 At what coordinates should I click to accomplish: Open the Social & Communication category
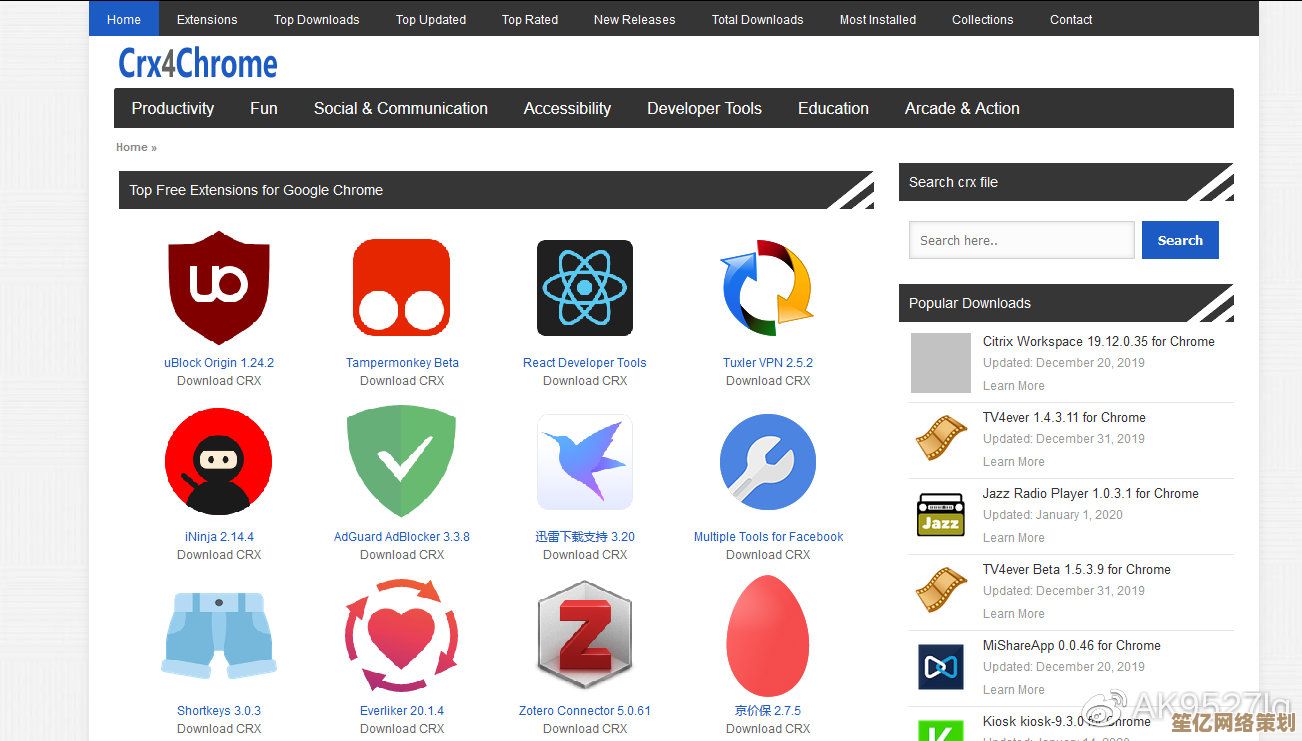(x=401, y=108)
